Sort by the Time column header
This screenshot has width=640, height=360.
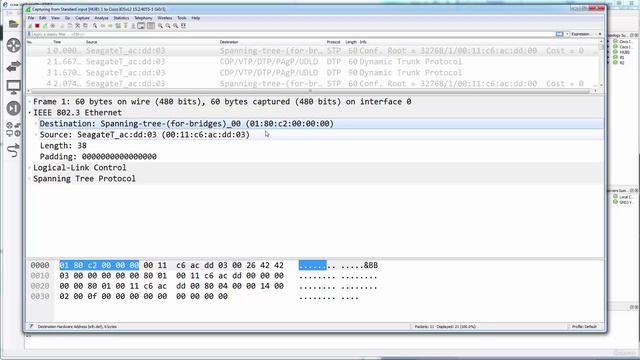tap(57, 42)
